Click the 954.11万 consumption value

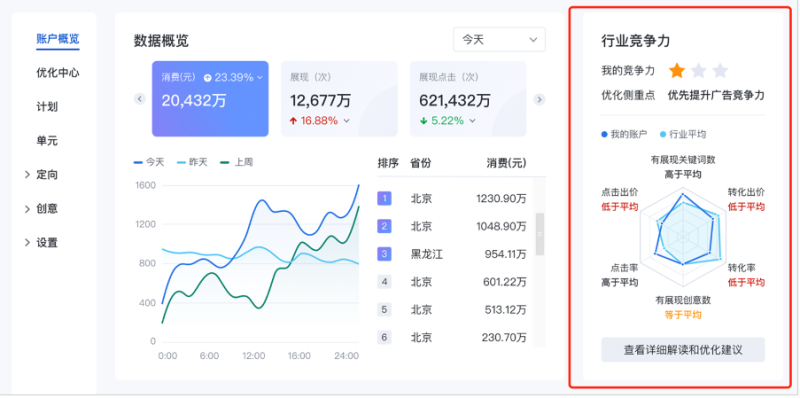coord(505,254)
